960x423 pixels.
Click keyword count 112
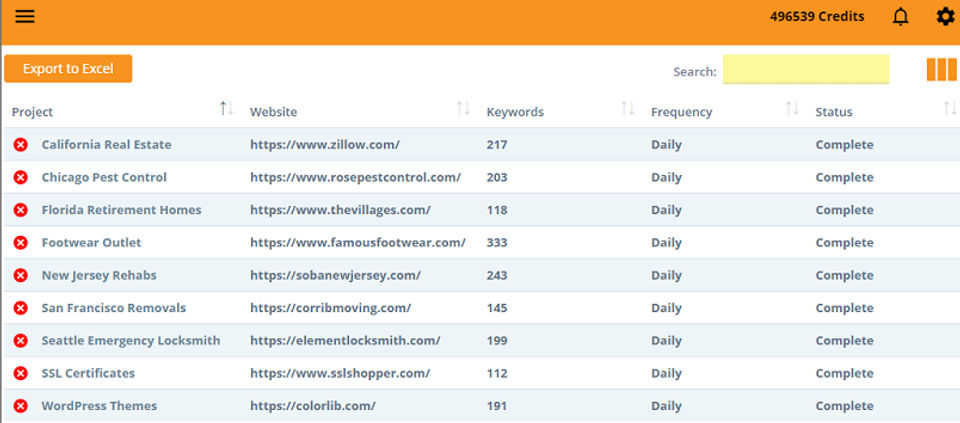point(497,373)
